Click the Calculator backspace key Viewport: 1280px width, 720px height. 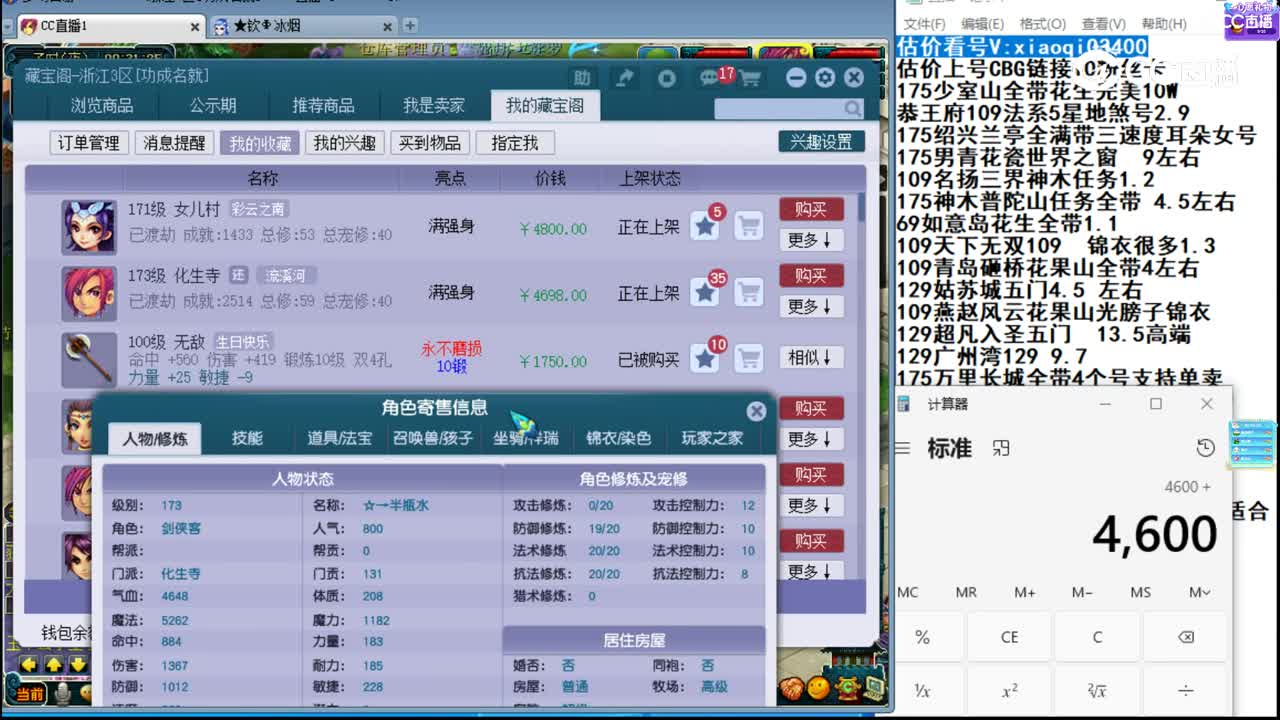point(1185,637)
